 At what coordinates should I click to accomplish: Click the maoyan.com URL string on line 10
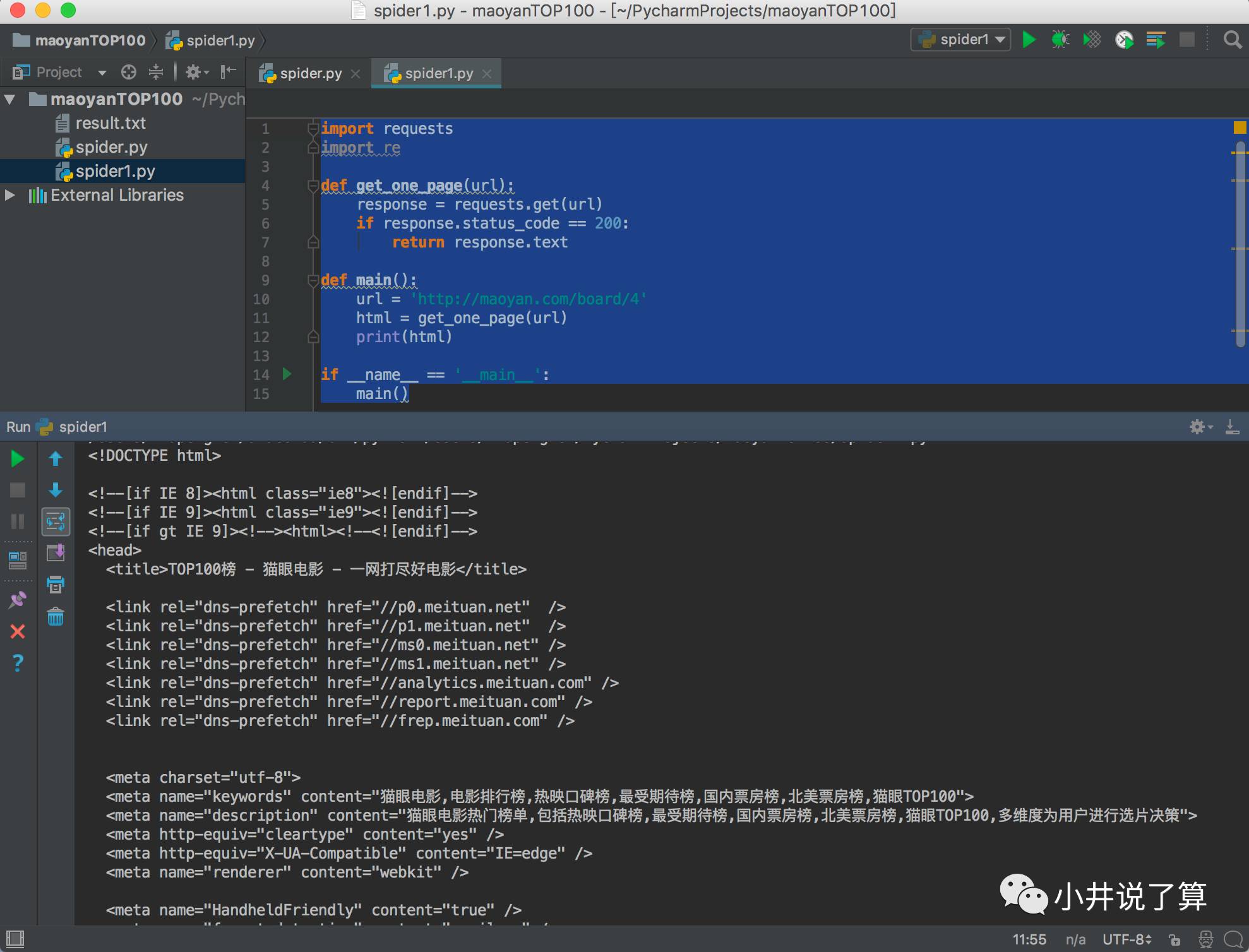pyautogui.click(x=528, y=299)
